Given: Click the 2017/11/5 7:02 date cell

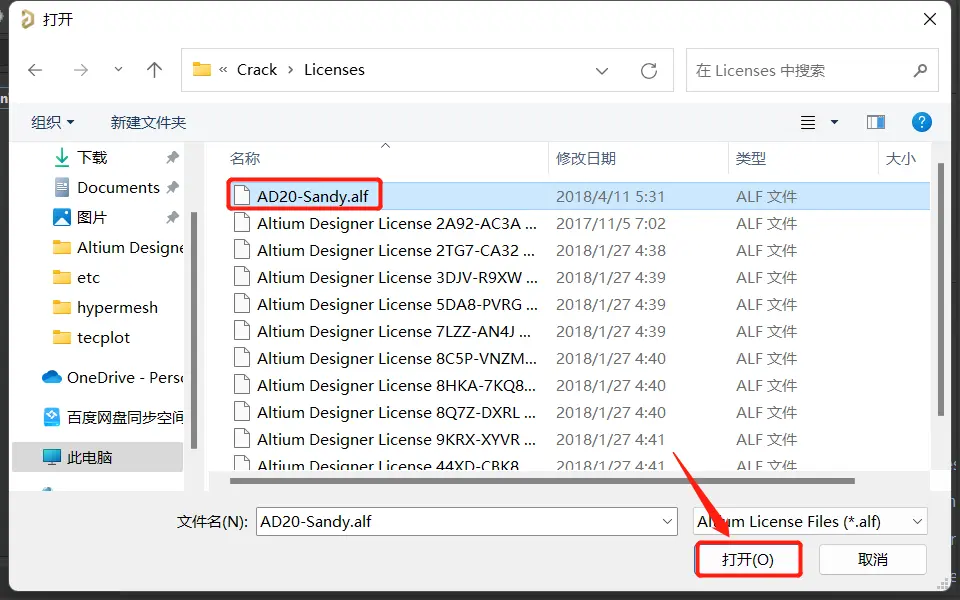Looking at the screenshot, I should (610, 223).
